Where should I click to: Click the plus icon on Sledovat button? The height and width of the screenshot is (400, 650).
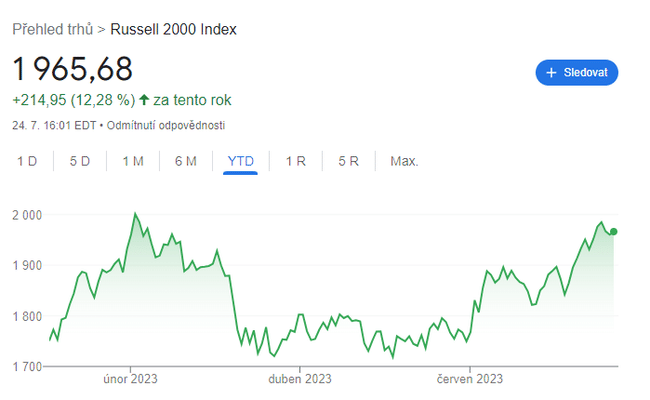551,73
